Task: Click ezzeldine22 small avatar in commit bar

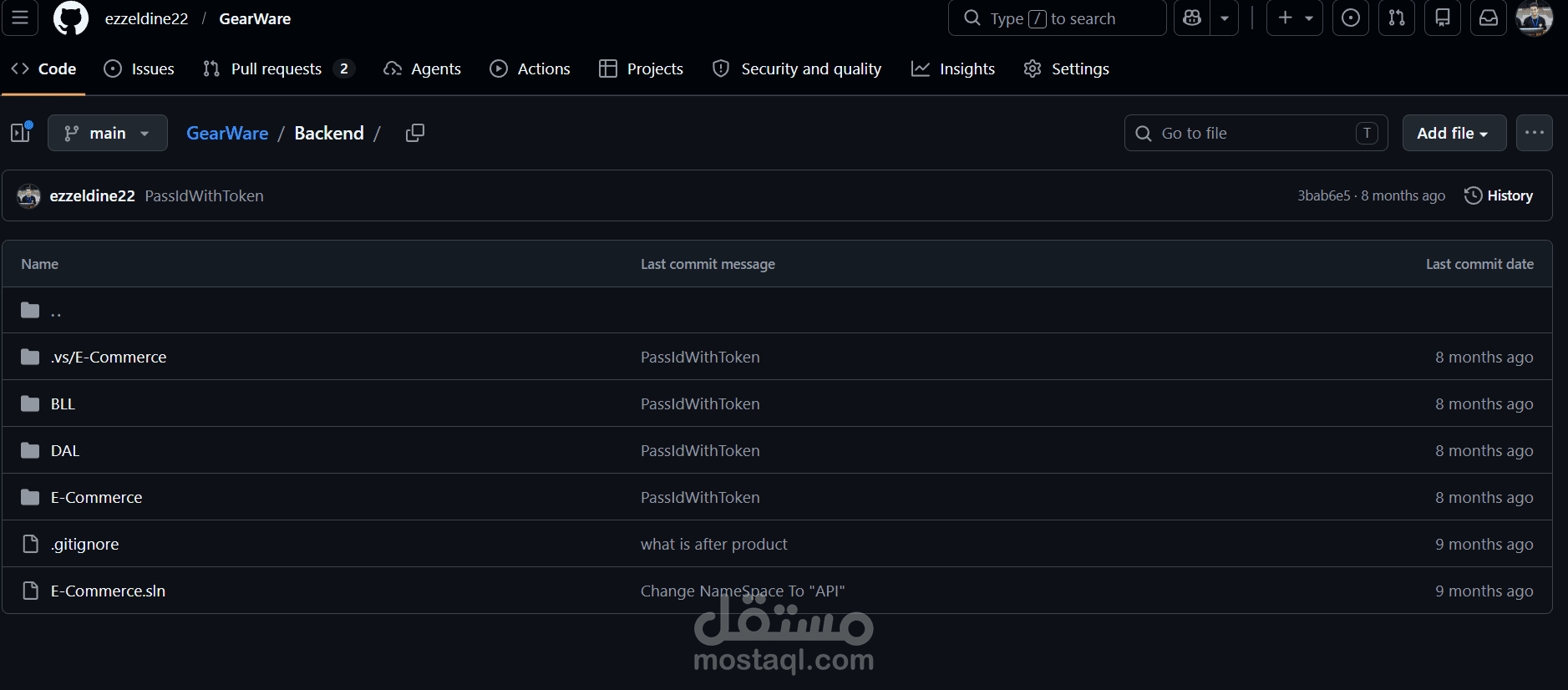Action: pyautogui.click(x=29, y=195)
